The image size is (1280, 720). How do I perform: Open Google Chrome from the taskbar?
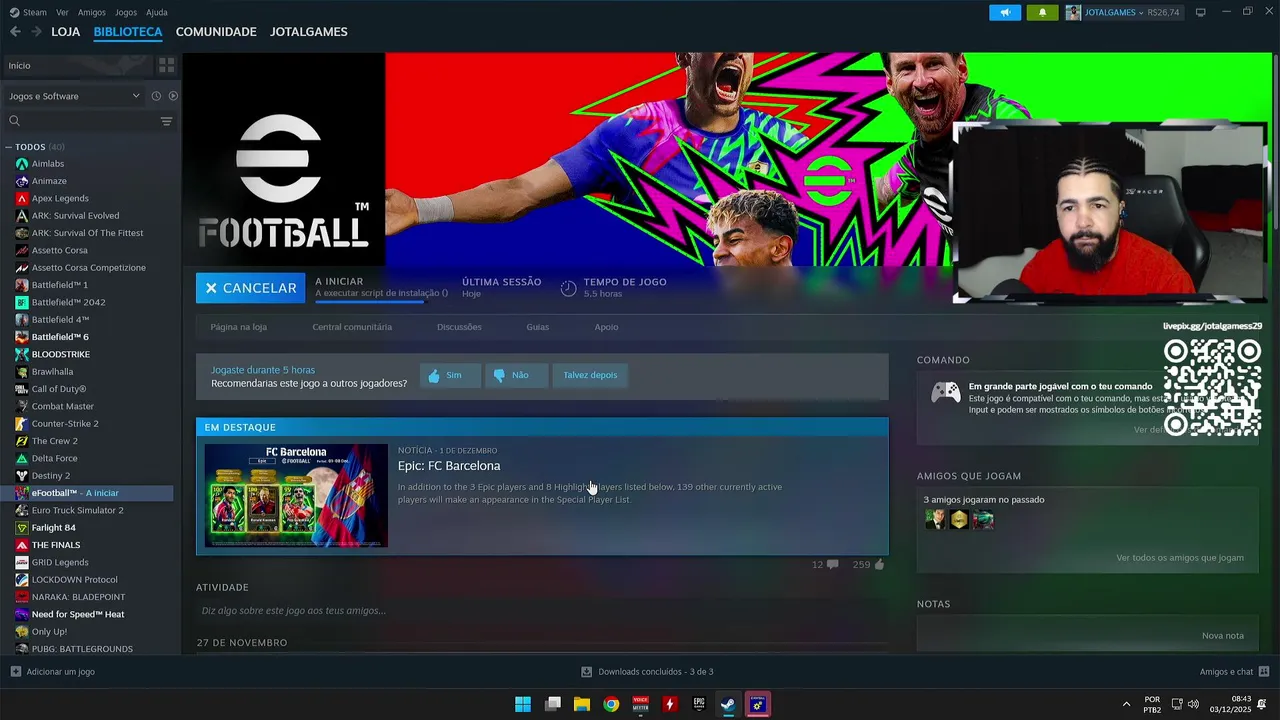pyautogui.click(x=611, y=704)
